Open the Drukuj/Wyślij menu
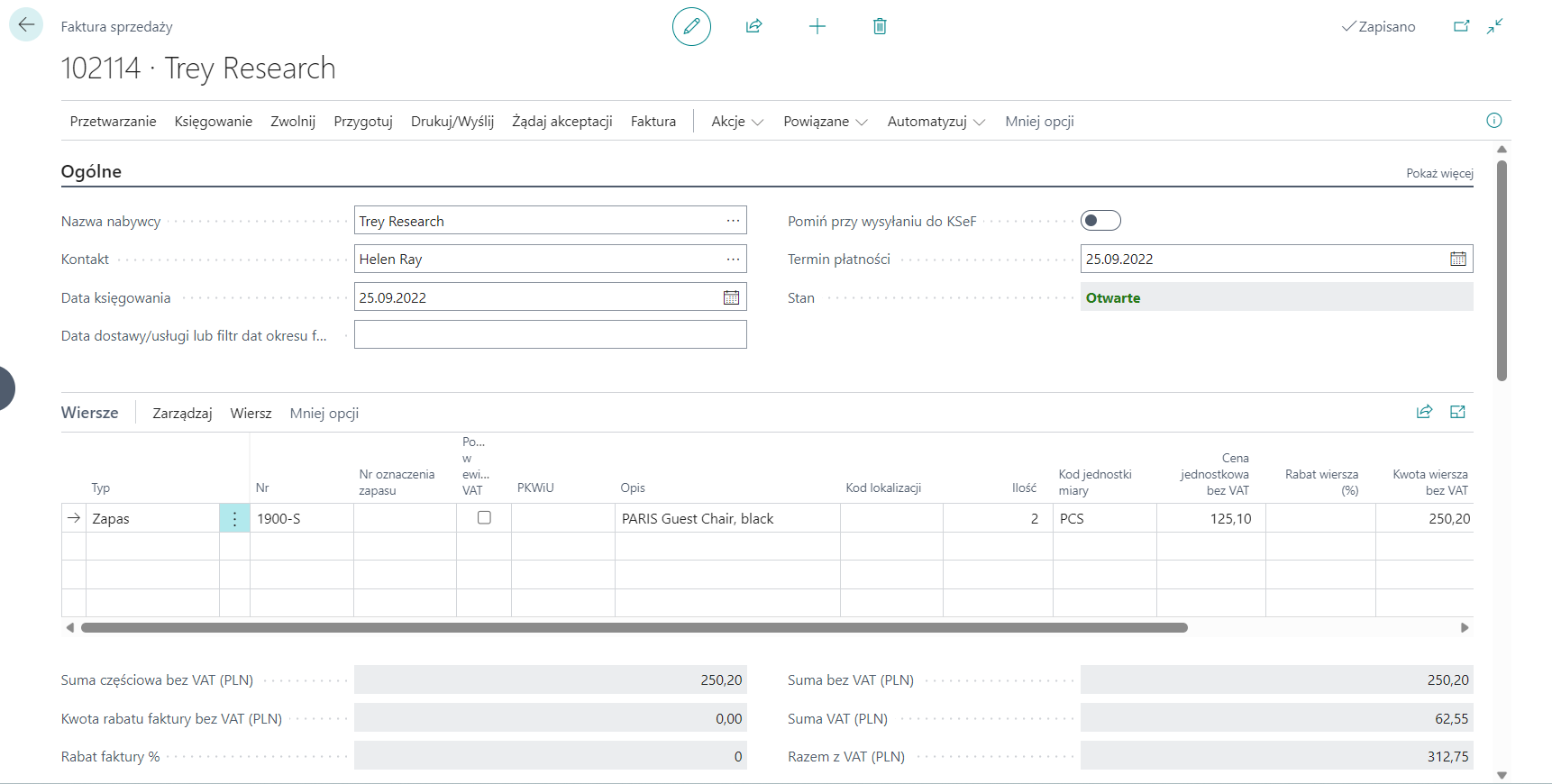 [x=452, y=122]
